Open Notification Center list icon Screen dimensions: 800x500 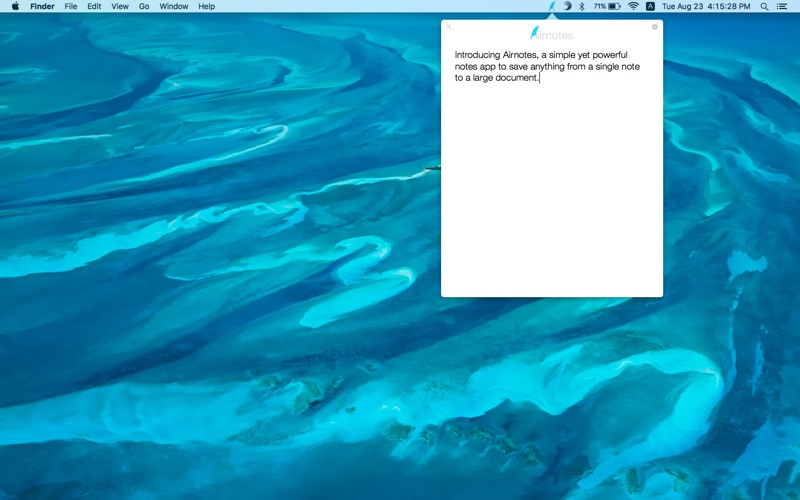coord(782,6)
